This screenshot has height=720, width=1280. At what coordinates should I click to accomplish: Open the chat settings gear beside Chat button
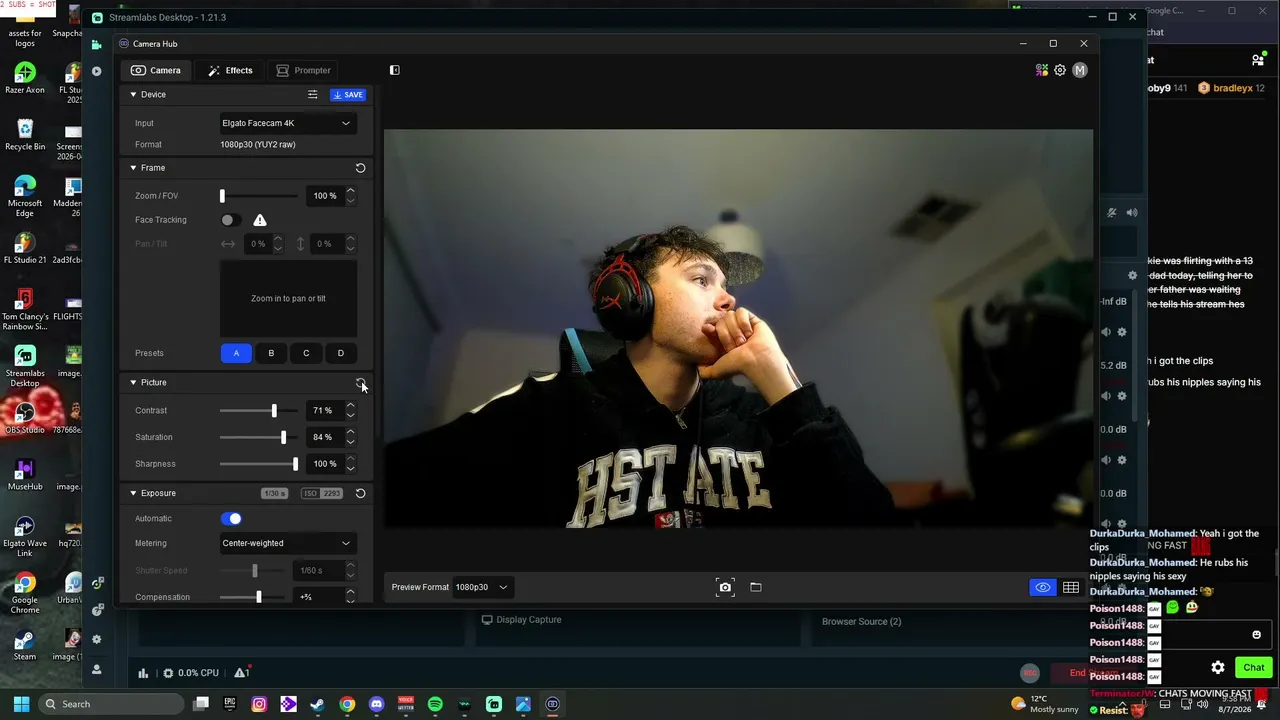[x=1218, y=667]
